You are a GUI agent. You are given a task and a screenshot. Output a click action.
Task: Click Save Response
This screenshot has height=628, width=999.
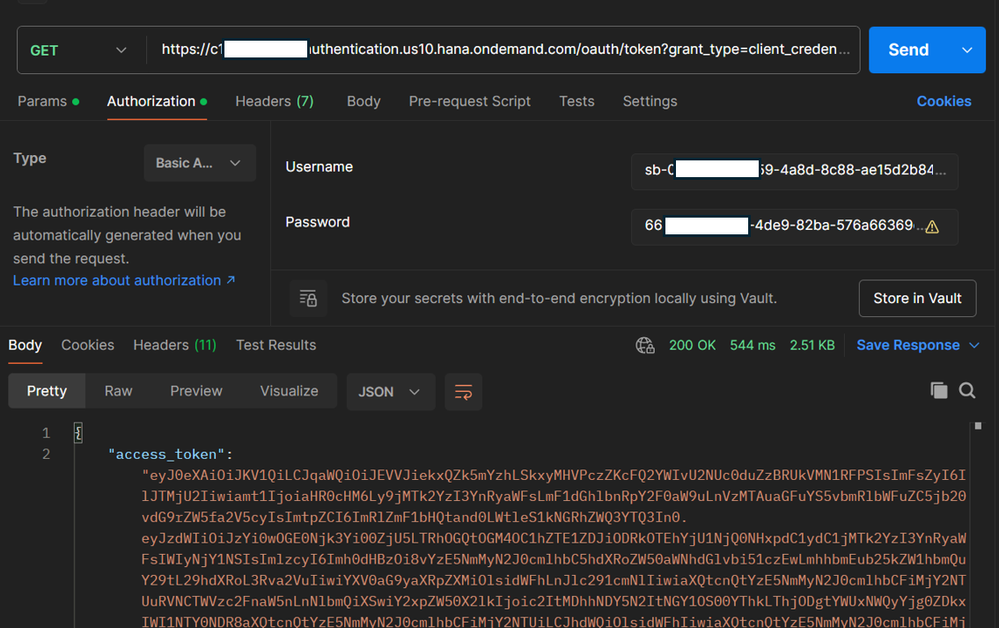click(908, 345)
